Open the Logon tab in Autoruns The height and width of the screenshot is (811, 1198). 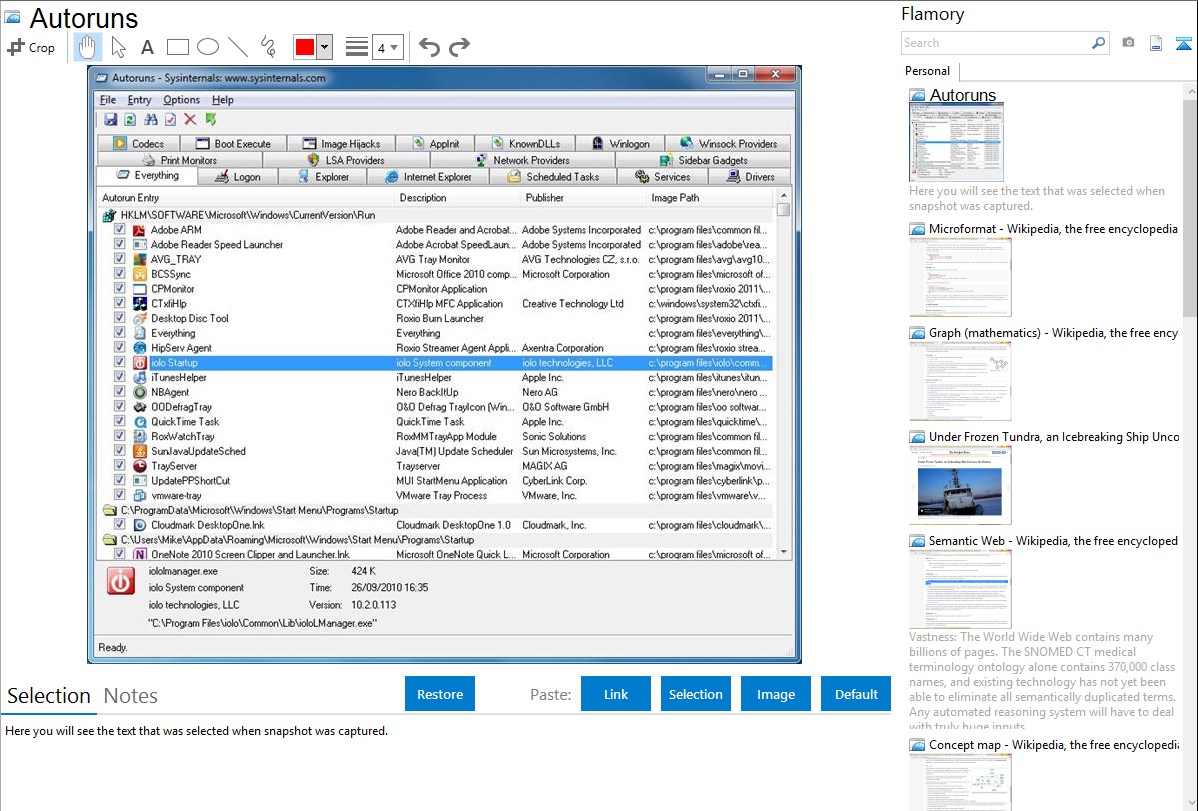coord(238,177)
